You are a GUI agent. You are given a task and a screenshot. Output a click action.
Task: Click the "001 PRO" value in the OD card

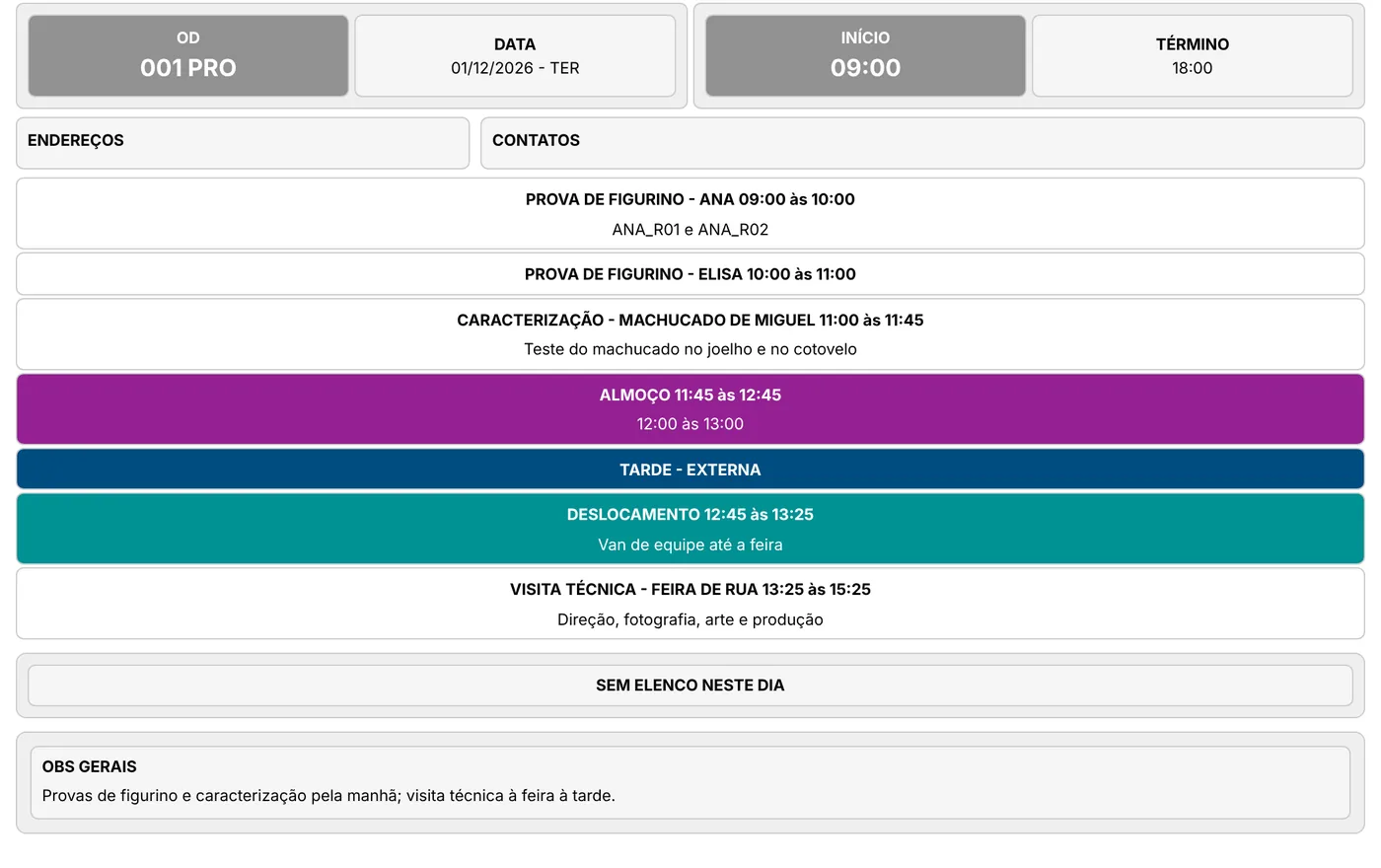tap(188, 68)
